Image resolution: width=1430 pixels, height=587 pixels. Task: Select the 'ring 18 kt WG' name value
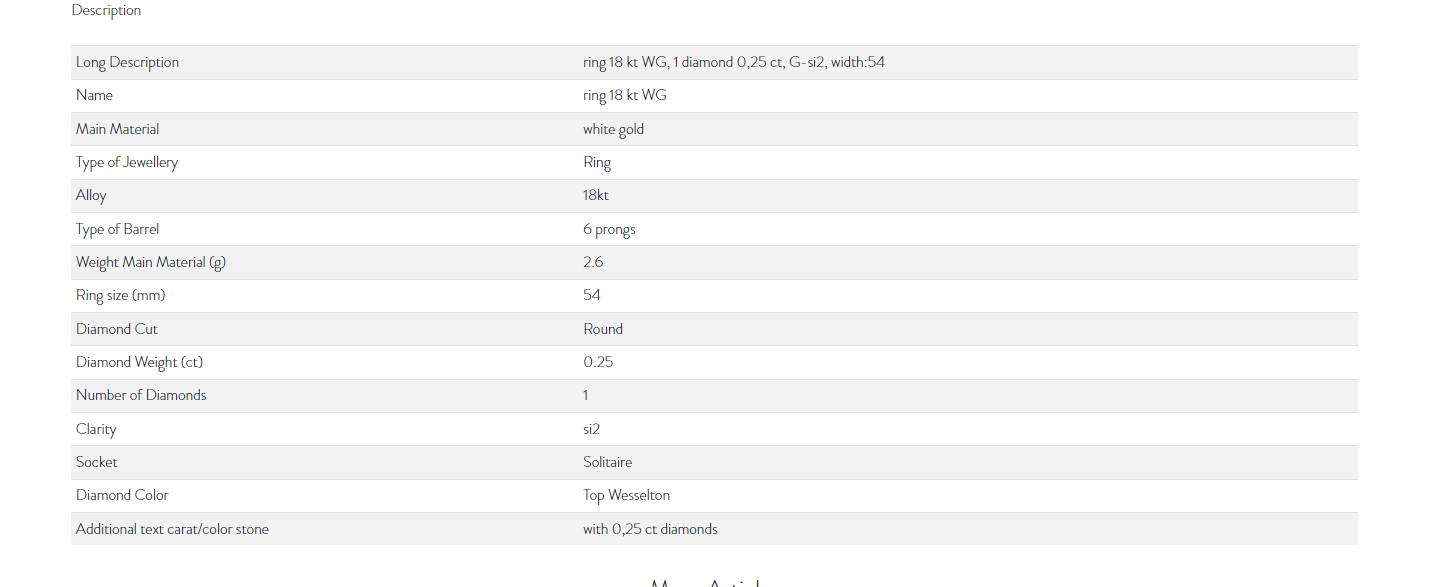[x=625, y=95]
